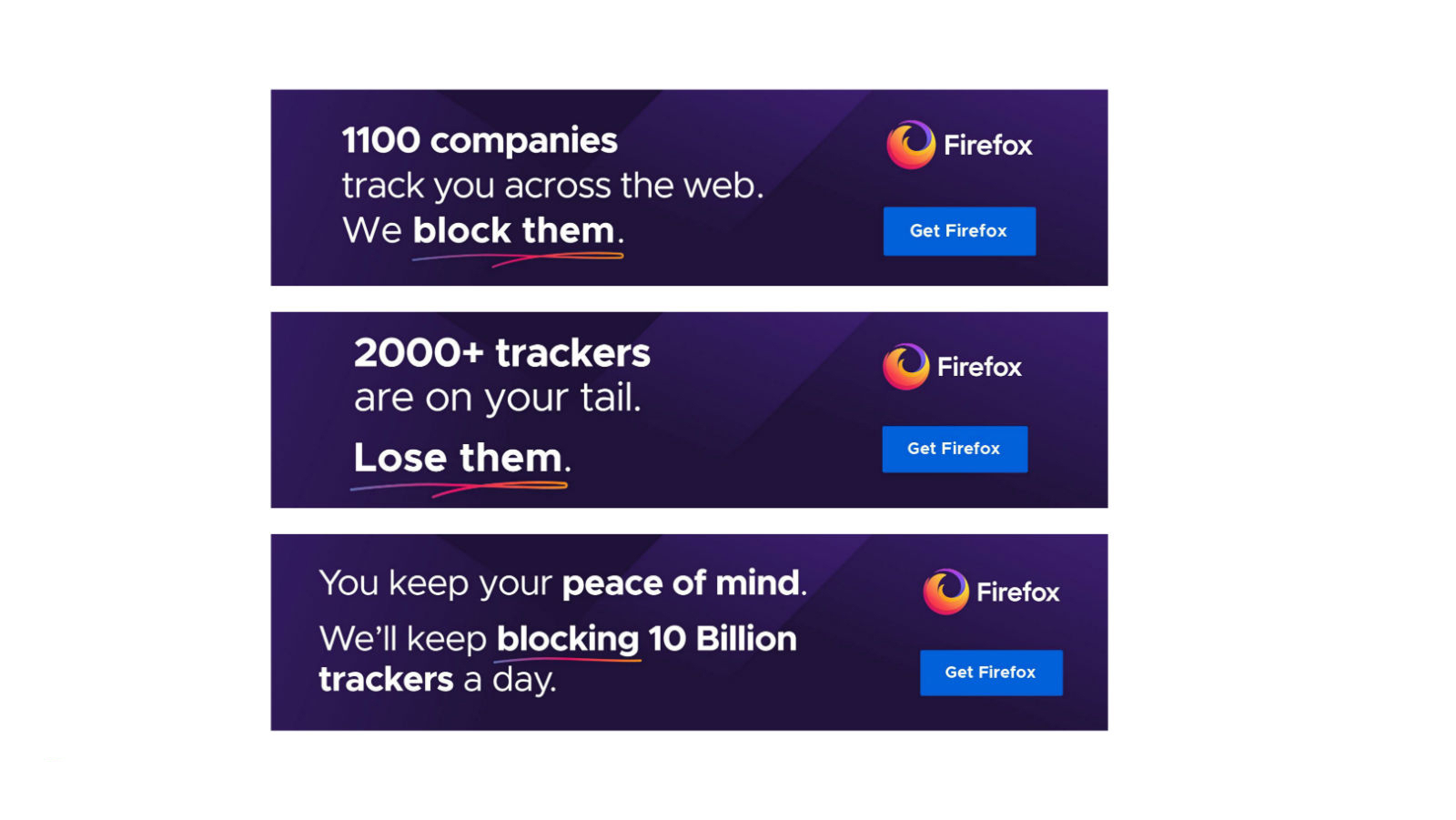Image resolution: width=1456 pixels, height=820 pixels.
Task: Click the Firefox logo icon in the "2000+ trackers" banner
Action: pos(905,367)
